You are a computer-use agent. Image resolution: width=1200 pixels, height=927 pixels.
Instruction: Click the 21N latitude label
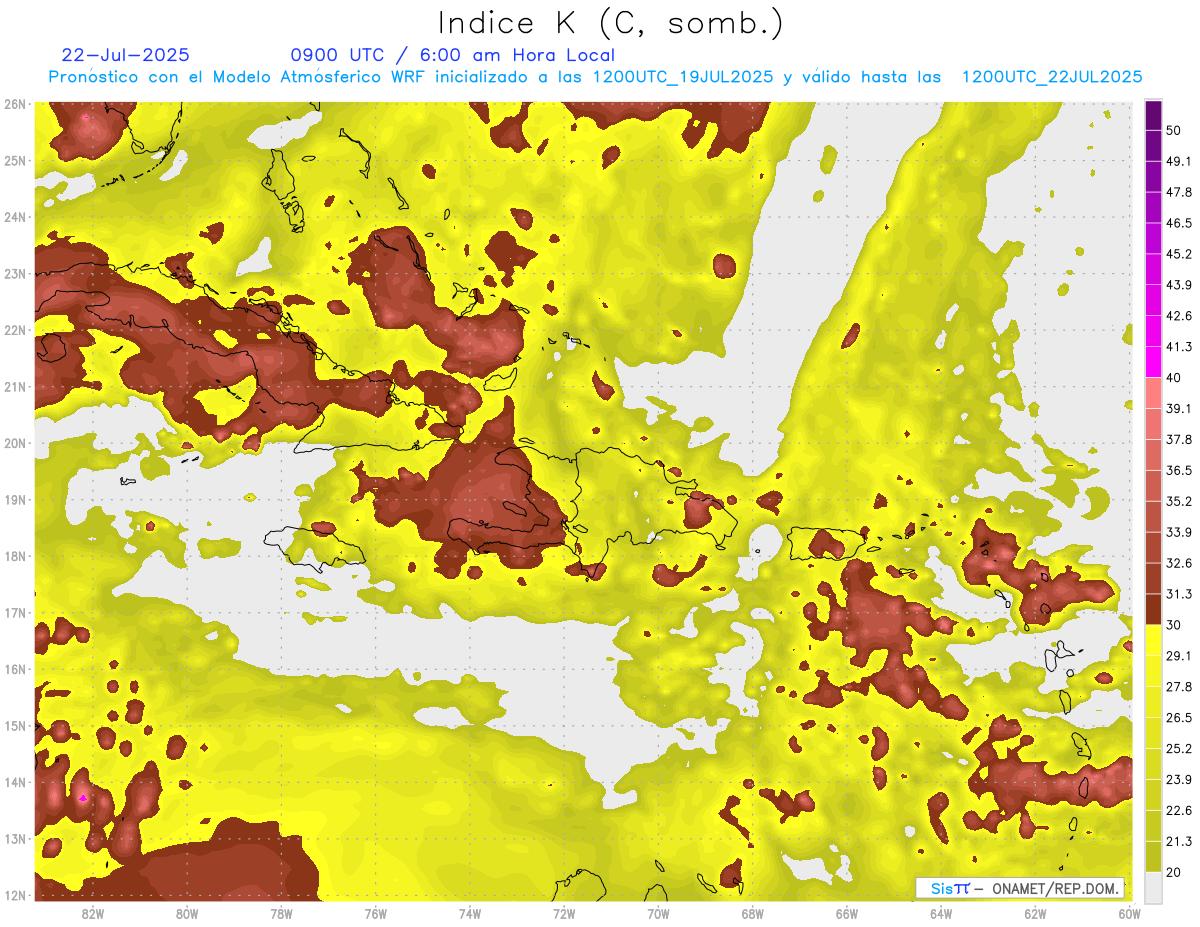[x=14, y=386]
